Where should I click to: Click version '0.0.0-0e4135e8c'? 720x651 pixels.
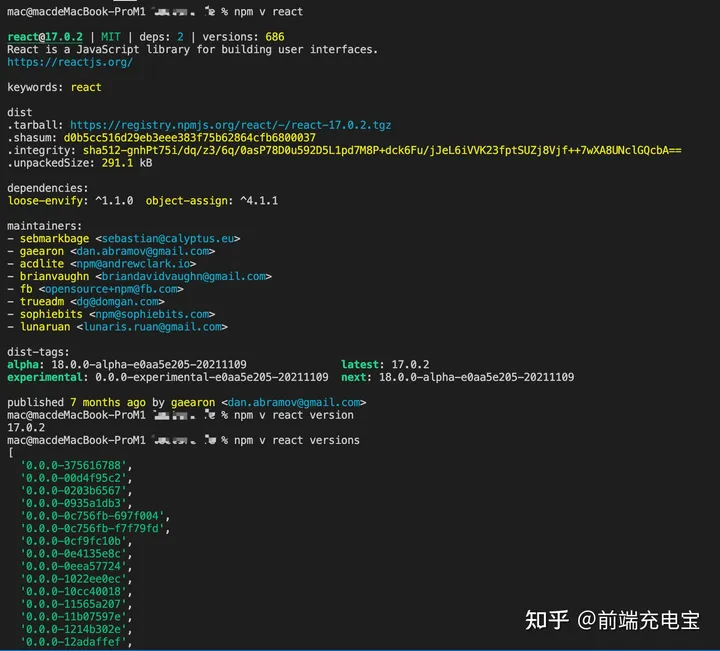73,554
